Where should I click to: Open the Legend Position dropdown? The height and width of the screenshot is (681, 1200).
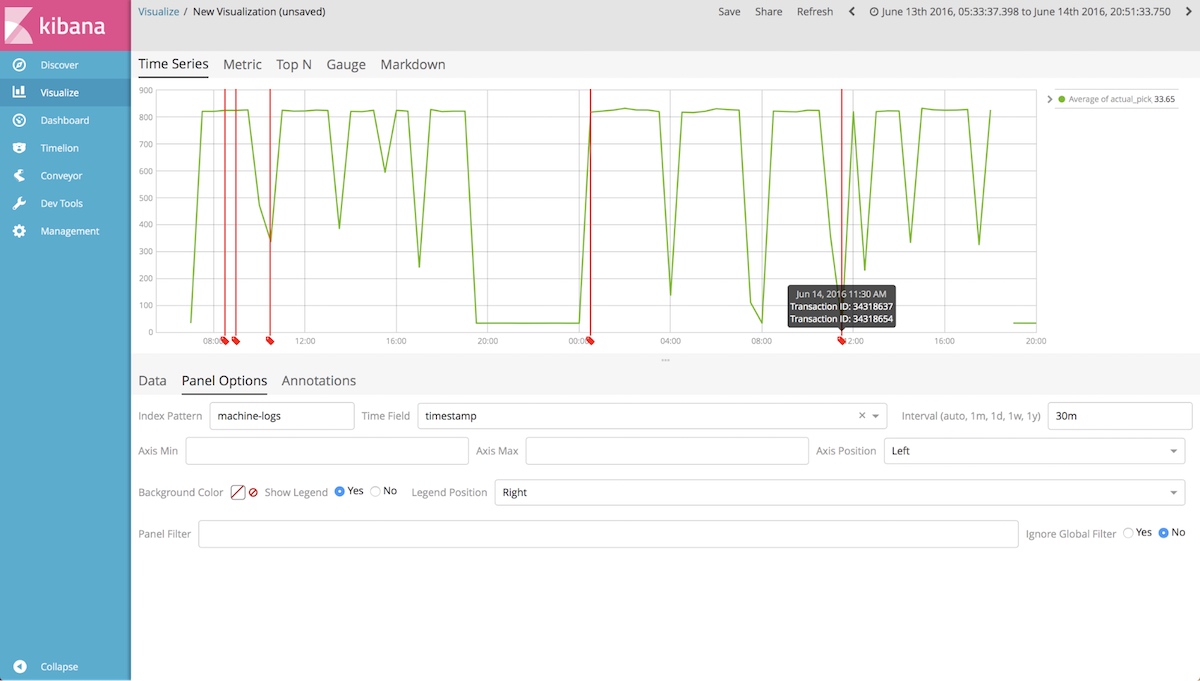(x=840, y=493)
